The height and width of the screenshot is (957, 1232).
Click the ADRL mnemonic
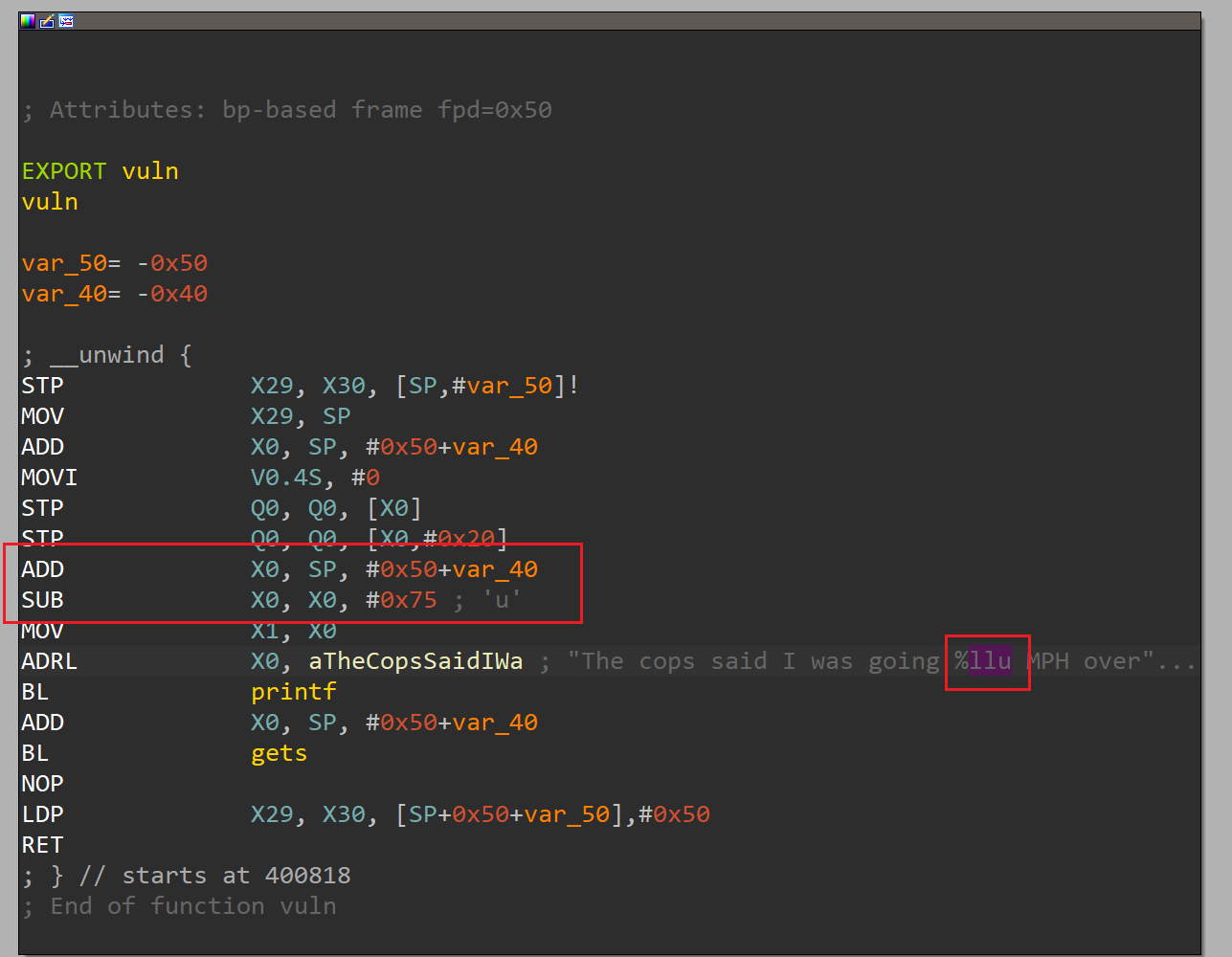(49, 661)
